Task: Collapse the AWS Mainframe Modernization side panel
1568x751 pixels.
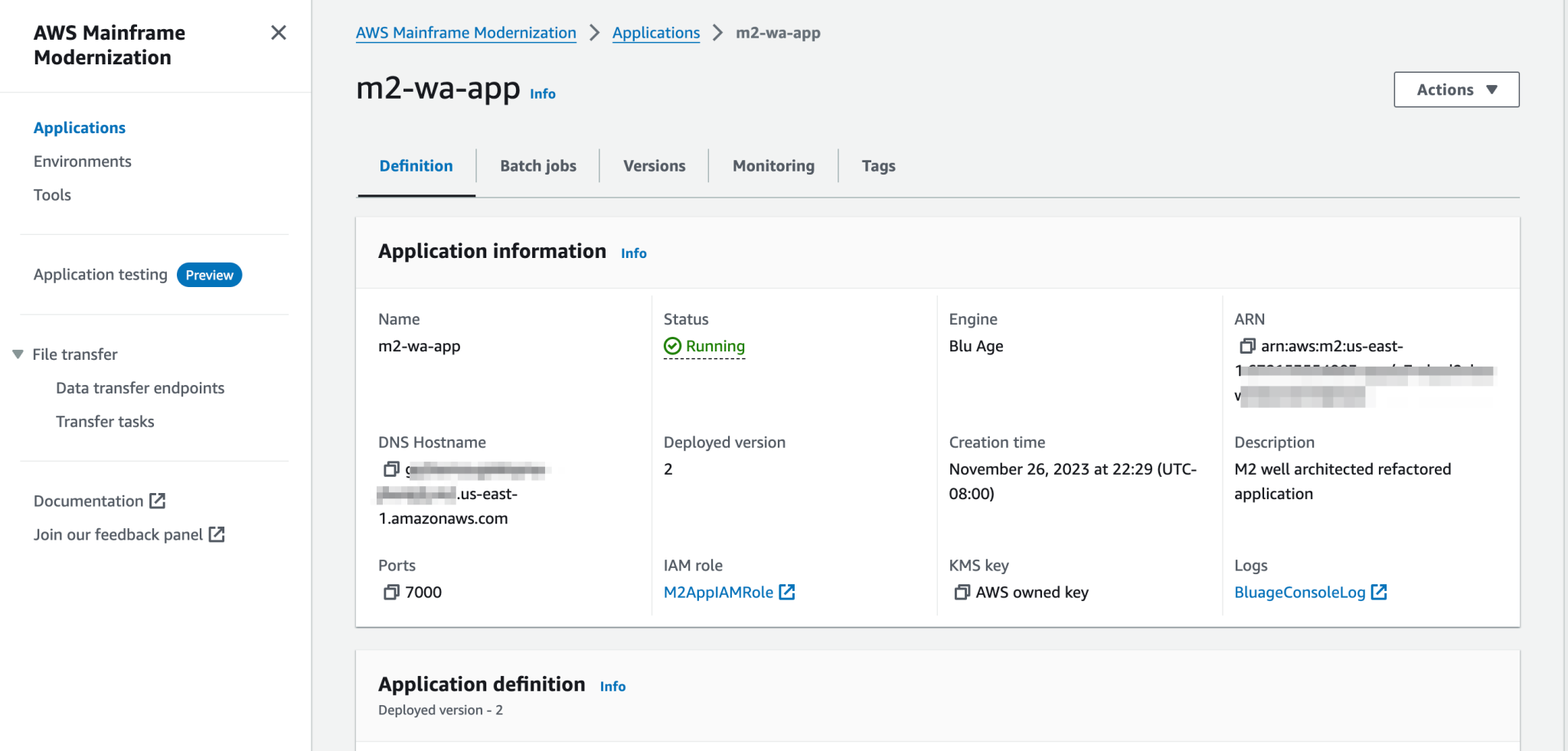Action: pos(279,33)
